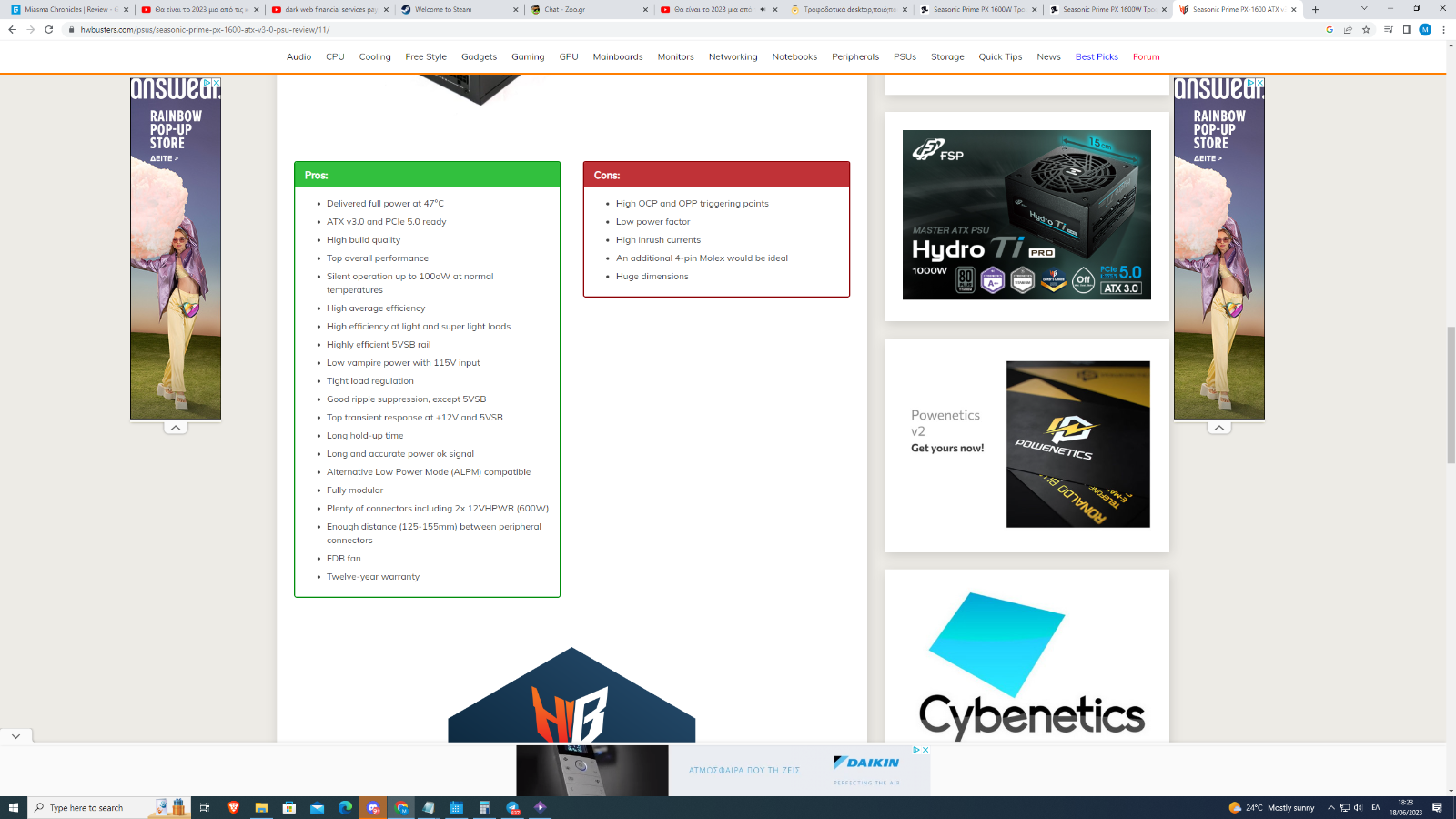Open the CPU menu category

click(335, 56)
